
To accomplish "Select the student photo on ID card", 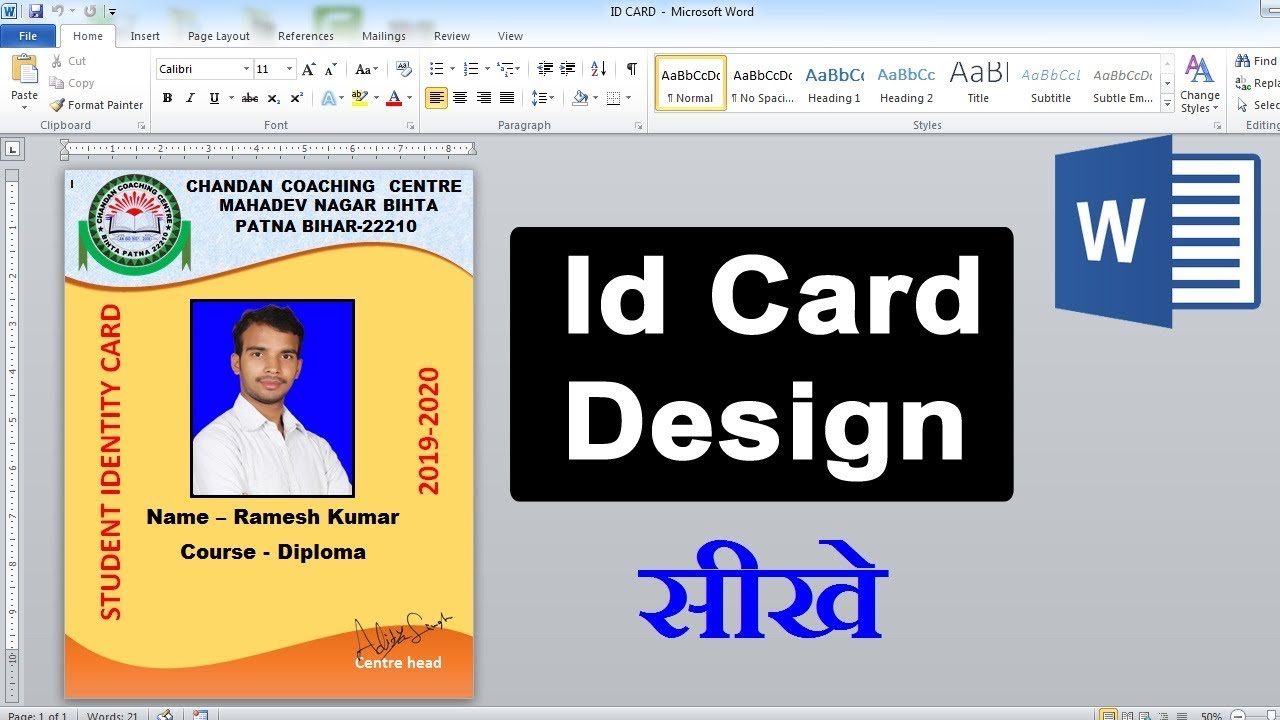I will click(x=272, y=398).
